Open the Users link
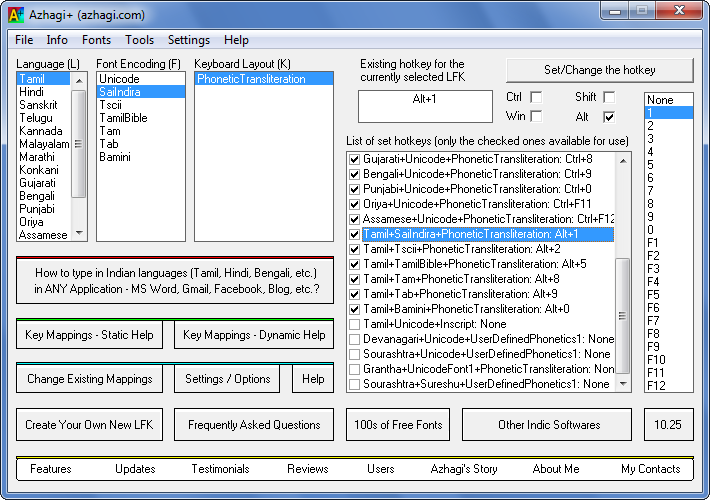This screenshot has width=710, height=500. click(x=381, y=469)
